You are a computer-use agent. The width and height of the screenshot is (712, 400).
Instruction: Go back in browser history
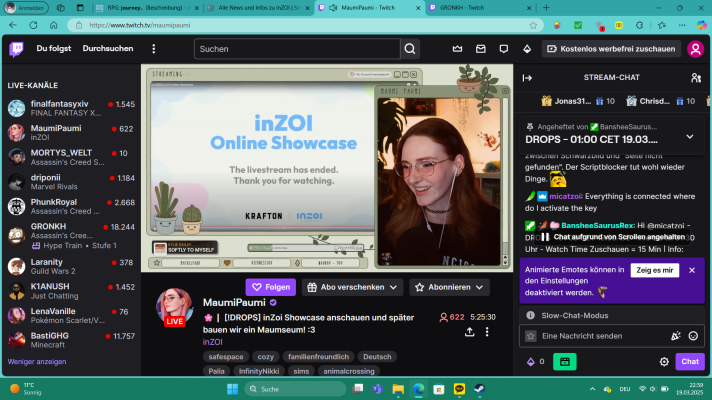pyautogui.click(x=13, y=25)
